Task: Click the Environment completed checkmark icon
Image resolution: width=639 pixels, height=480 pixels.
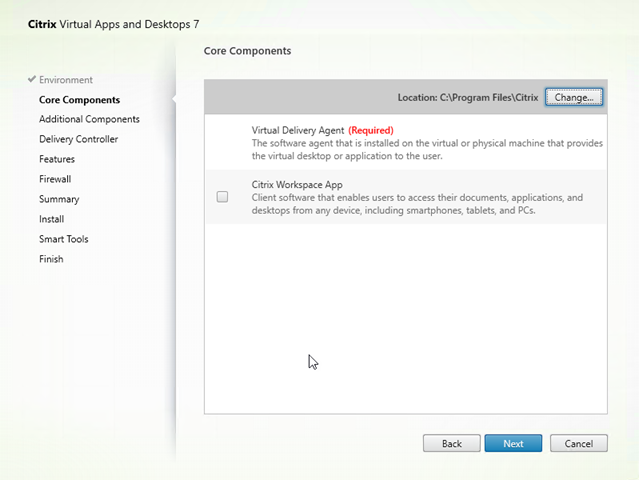Action: (32, 79)
